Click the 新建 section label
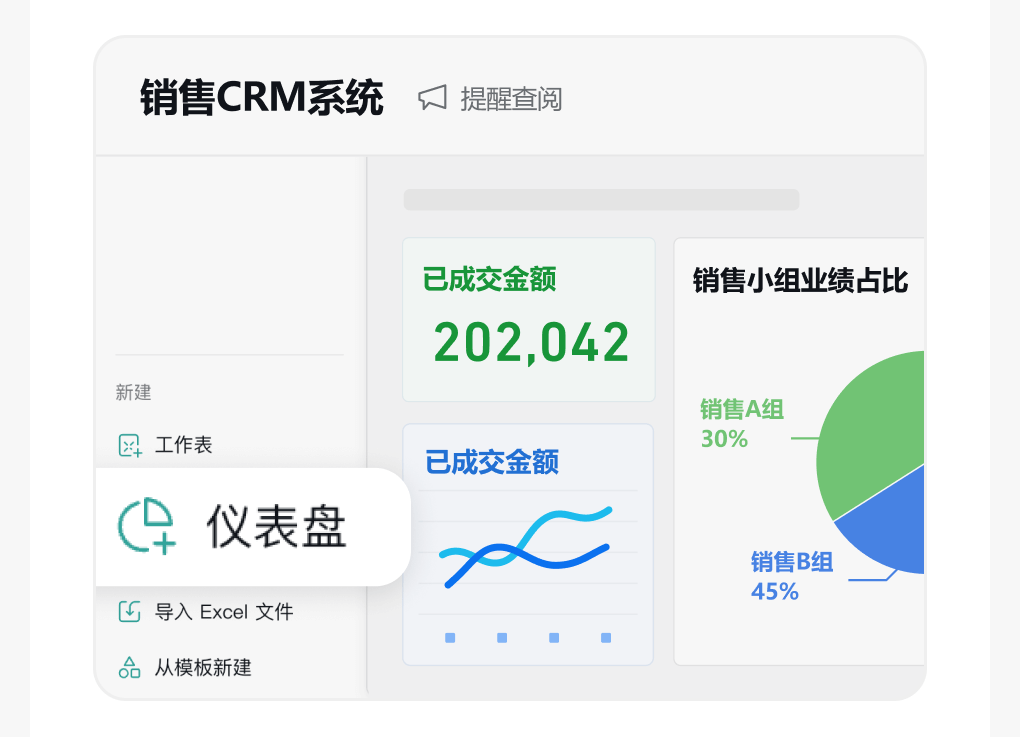1020x737 pixels. pyautogui.click(x=133, y=392)
